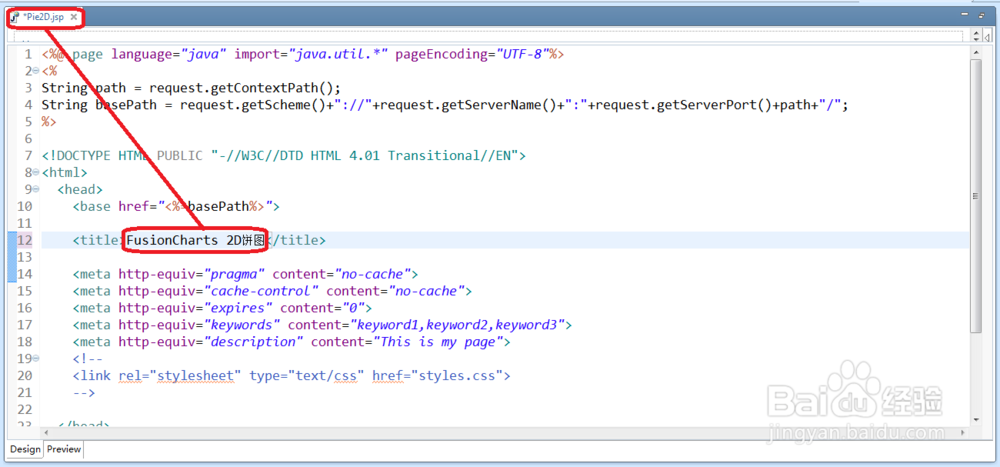Close the Pie2D.jsp tab
This screenshot has height=467, width=1000.
click(73, 18)
